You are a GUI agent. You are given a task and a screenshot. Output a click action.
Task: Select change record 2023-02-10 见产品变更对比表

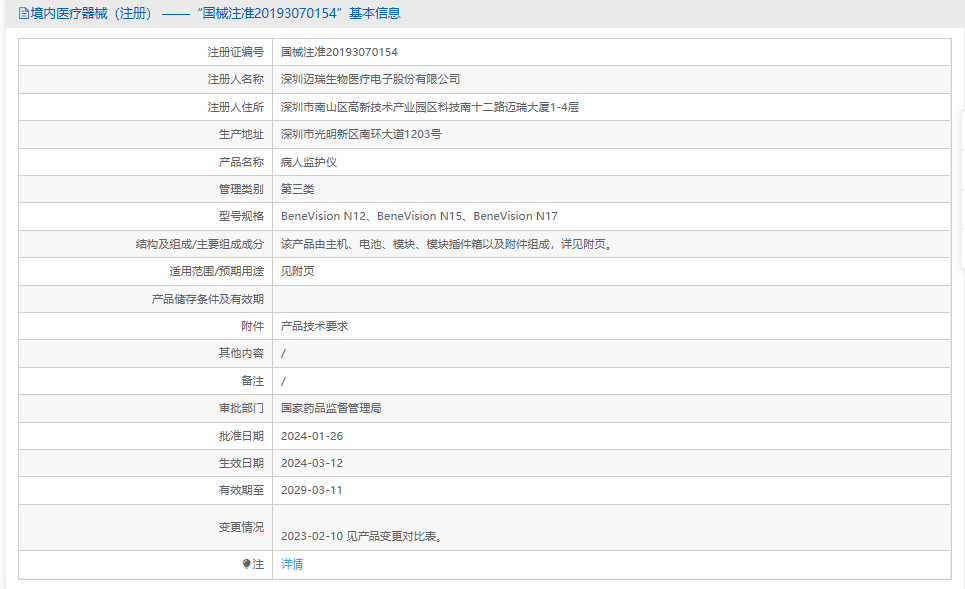(x=362, y=536)
